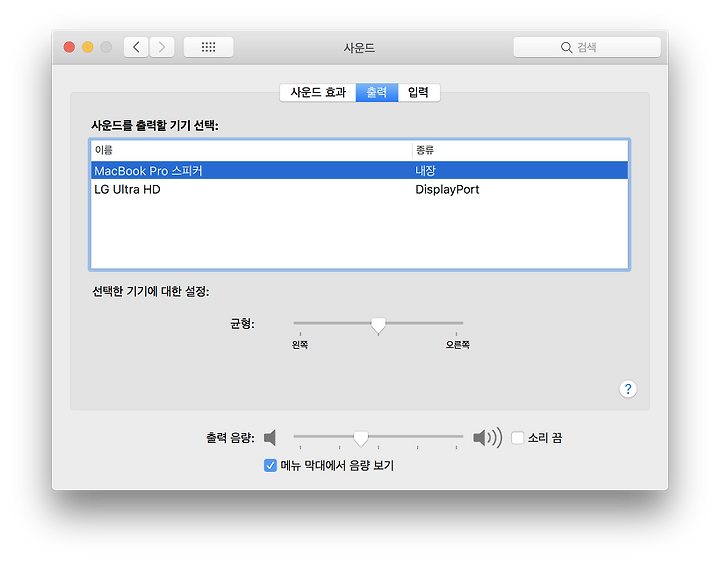
Task: Click the DisplayPort type cell
Action: 447,189
